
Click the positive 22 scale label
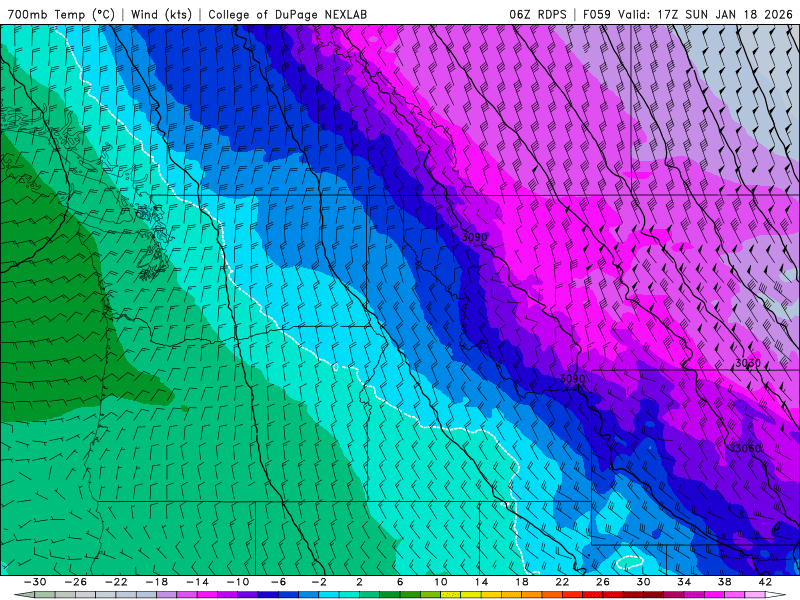click(x=562, y=582)
